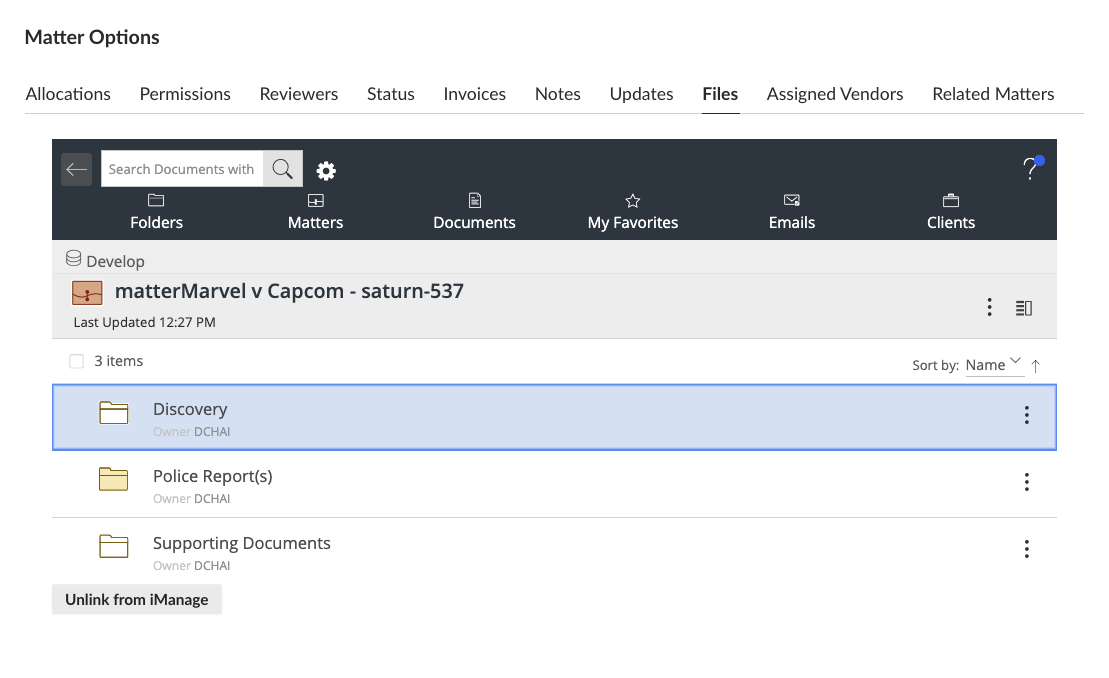The width and height of the screenshot is (1109, 678).
Task: Open the settings gear icon
Action: pos(326,170)
